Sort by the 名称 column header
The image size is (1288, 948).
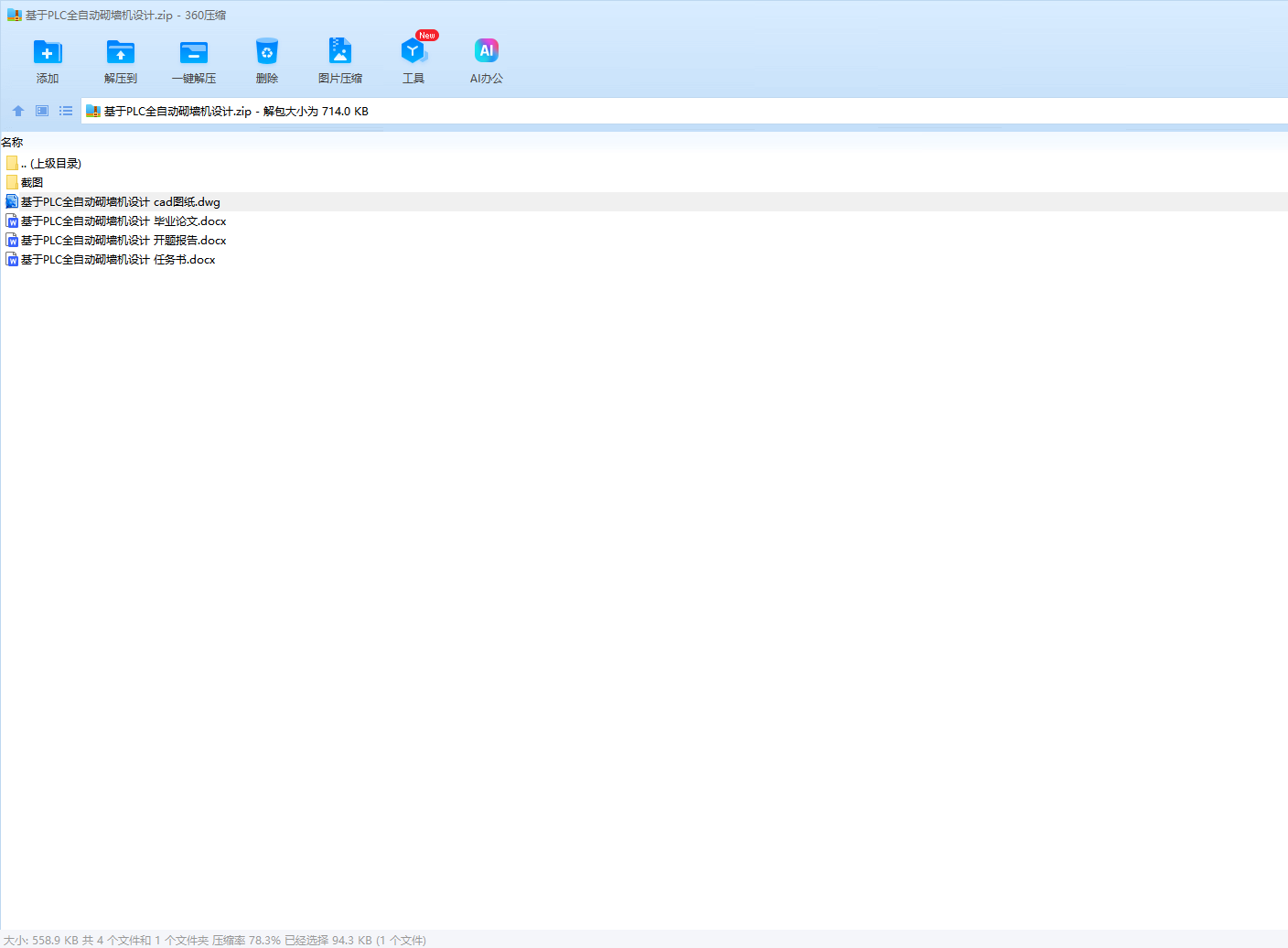(12, 143)
